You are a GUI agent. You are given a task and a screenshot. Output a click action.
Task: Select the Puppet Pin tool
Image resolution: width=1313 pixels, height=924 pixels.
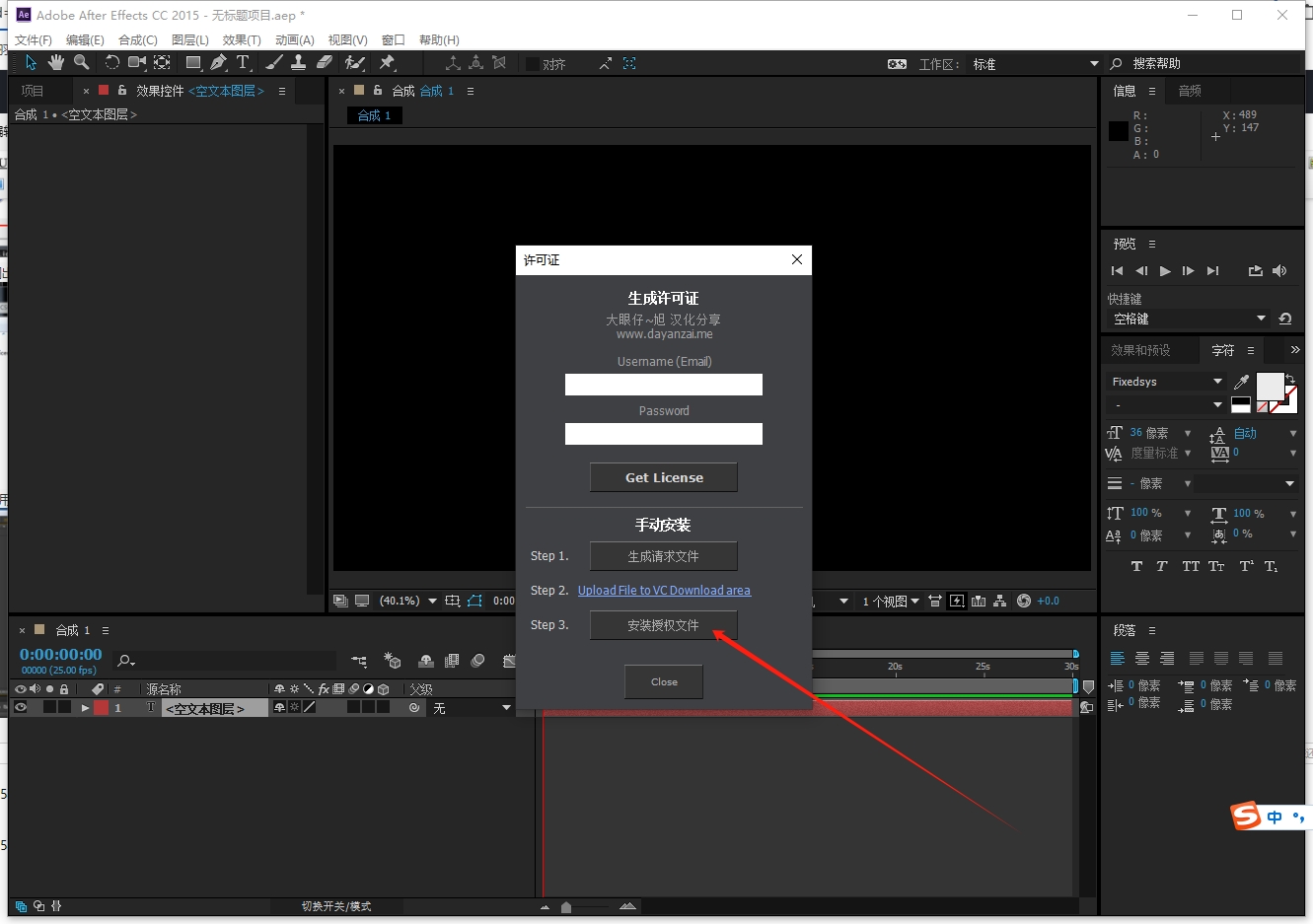pos(387,63)
